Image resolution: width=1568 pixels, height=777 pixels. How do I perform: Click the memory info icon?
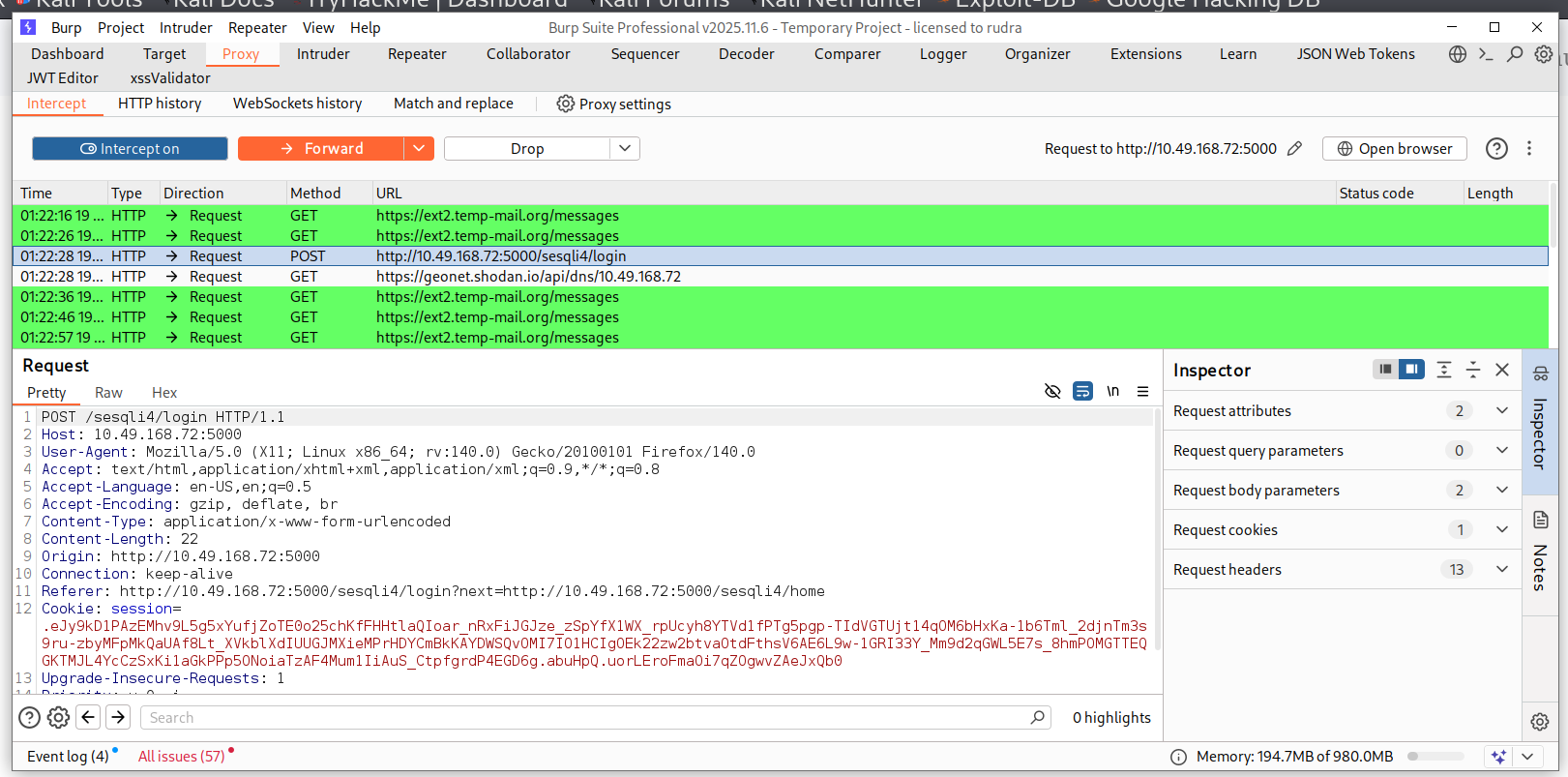click(1178, 757)
